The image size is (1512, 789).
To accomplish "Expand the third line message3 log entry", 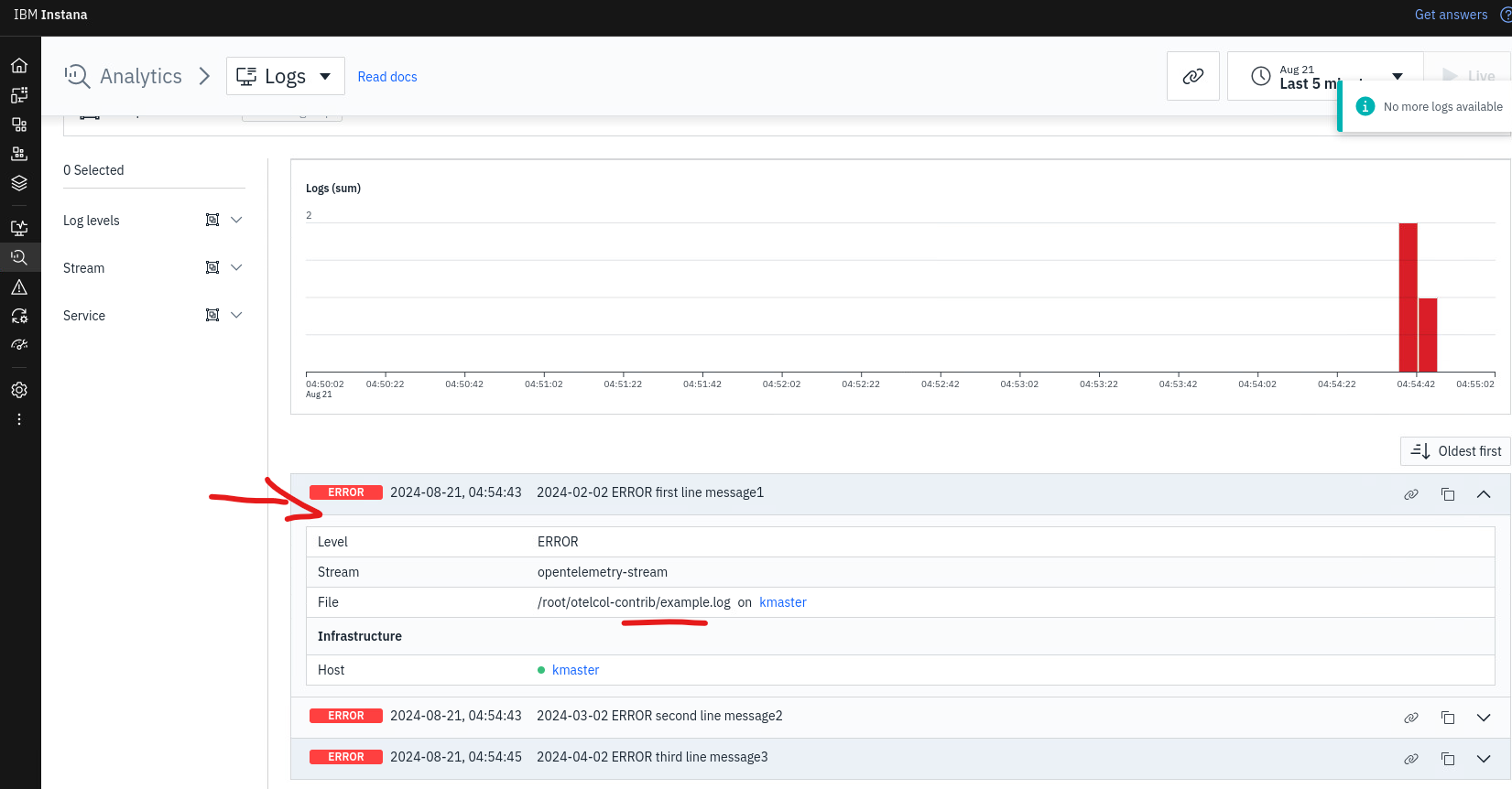I will click(1484, 759).
